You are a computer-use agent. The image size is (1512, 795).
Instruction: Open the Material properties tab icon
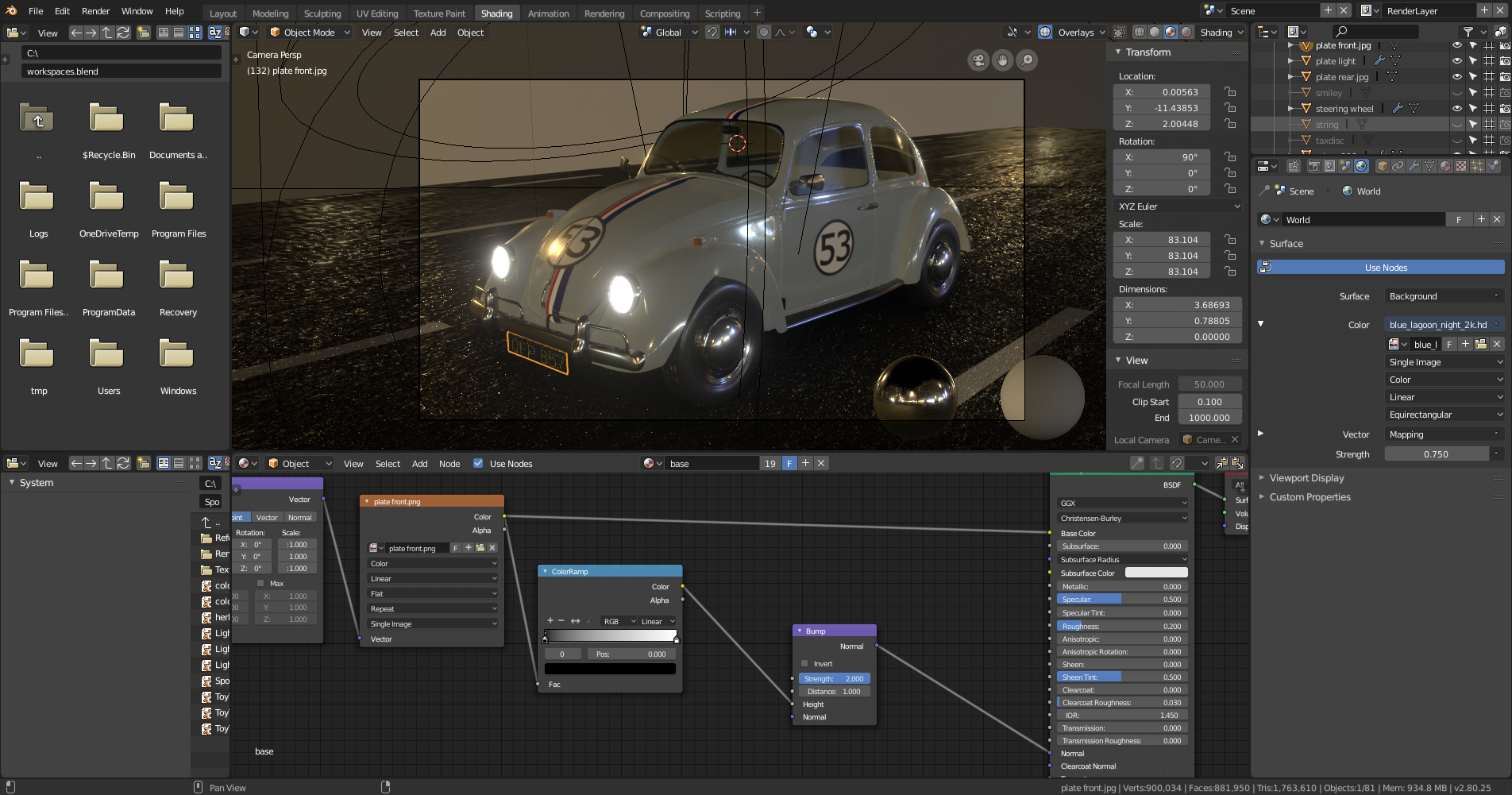point(1445,166)
